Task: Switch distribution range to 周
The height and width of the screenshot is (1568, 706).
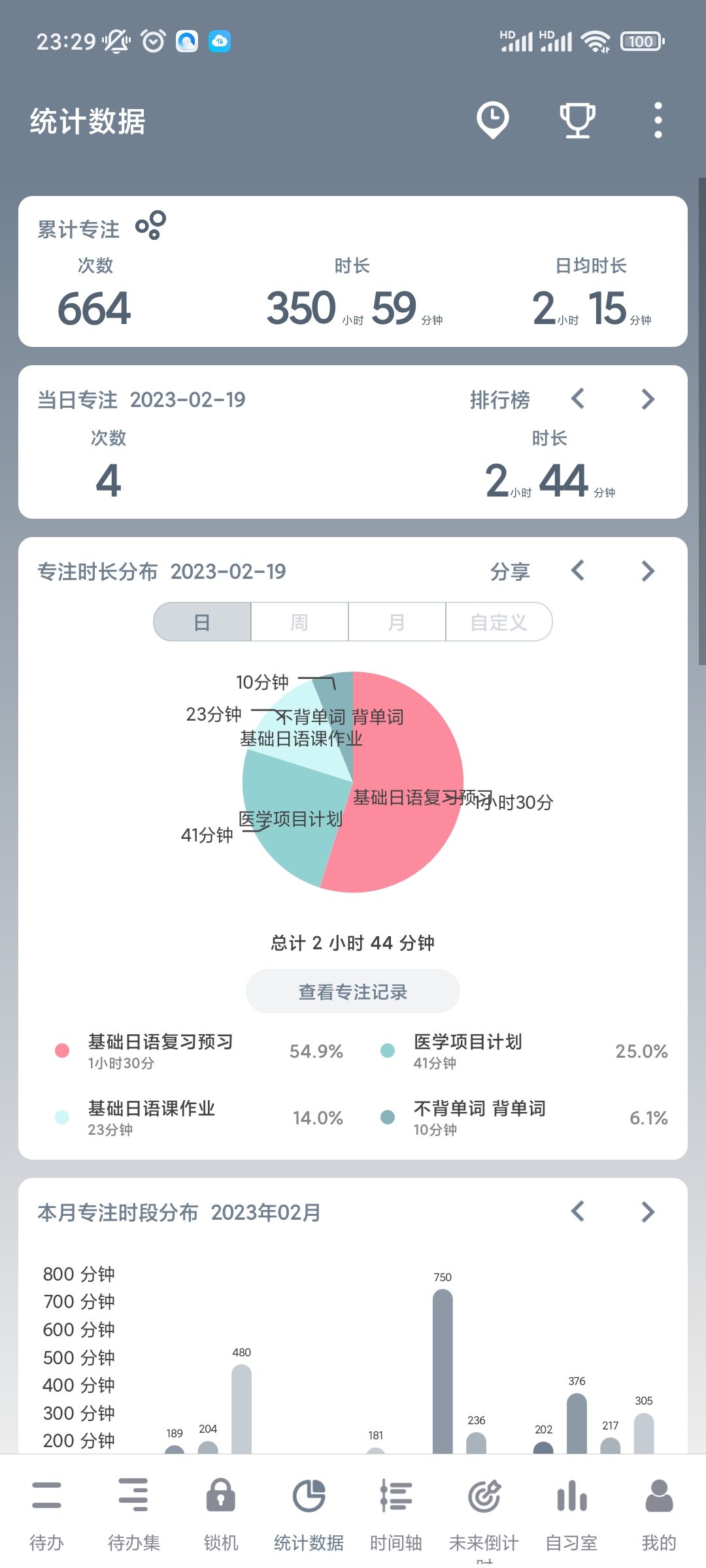Action: coord(299,622)
